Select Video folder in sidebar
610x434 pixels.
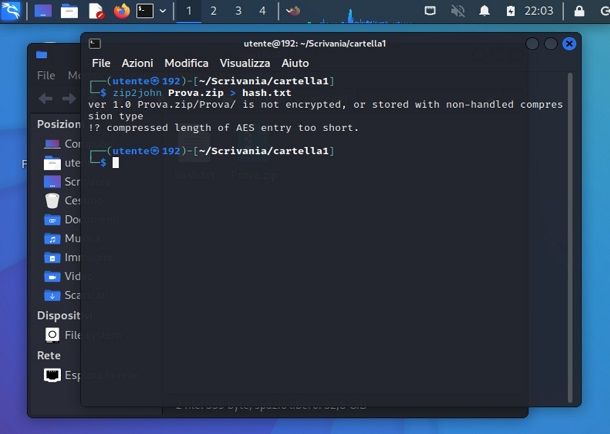click(61, 276)
